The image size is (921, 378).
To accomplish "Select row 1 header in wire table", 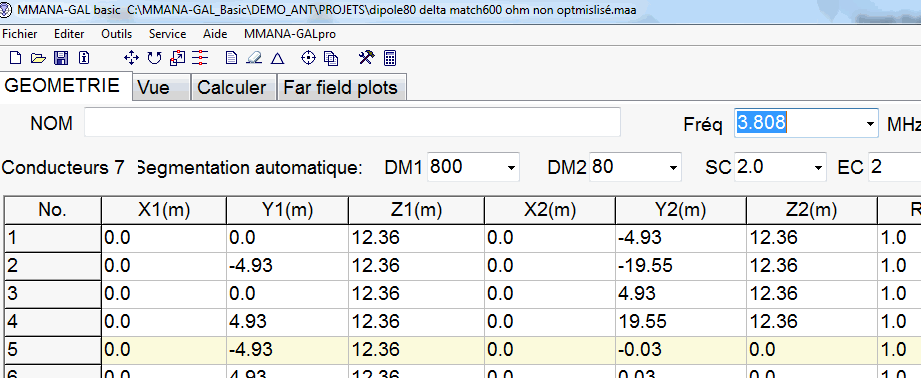I will (53, 238).
